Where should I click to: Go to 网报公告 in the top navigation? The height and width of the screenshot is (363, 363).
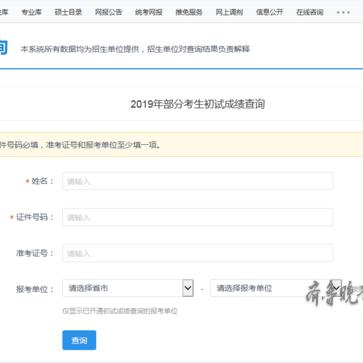pyautogui.click(x=108, y=12)
